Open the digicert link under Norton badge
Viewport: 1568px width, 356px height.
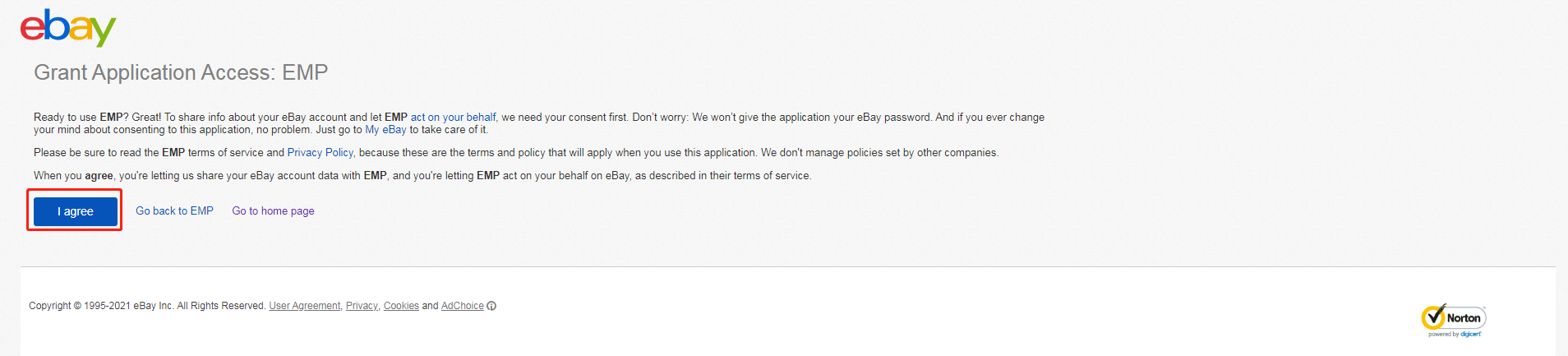(1470, 334)
